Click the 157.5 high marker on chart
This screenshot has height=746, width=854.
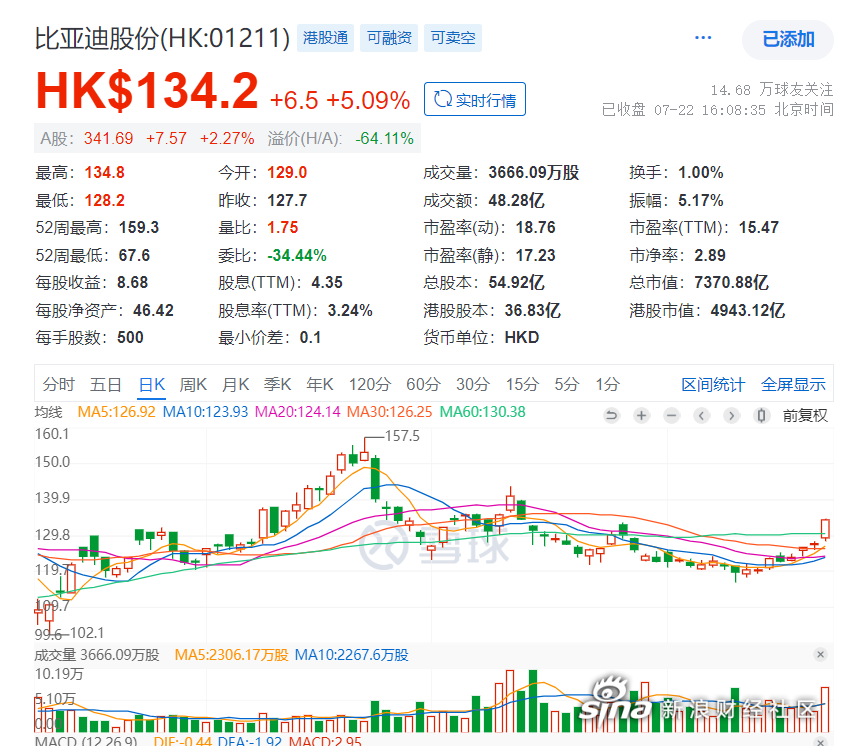click(402, 436)
